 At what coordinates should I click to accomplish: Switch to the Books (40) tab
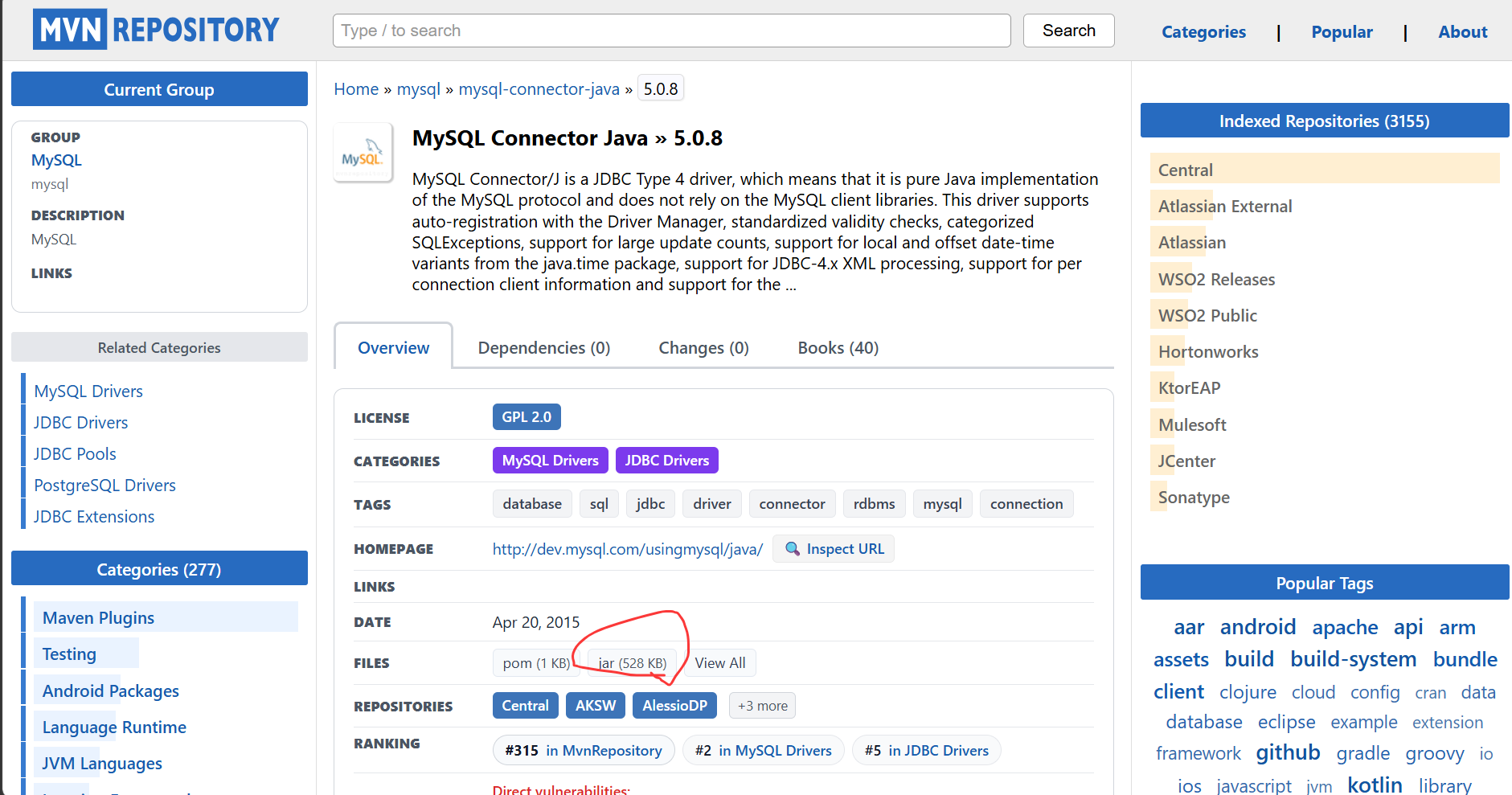pos(838,347)
